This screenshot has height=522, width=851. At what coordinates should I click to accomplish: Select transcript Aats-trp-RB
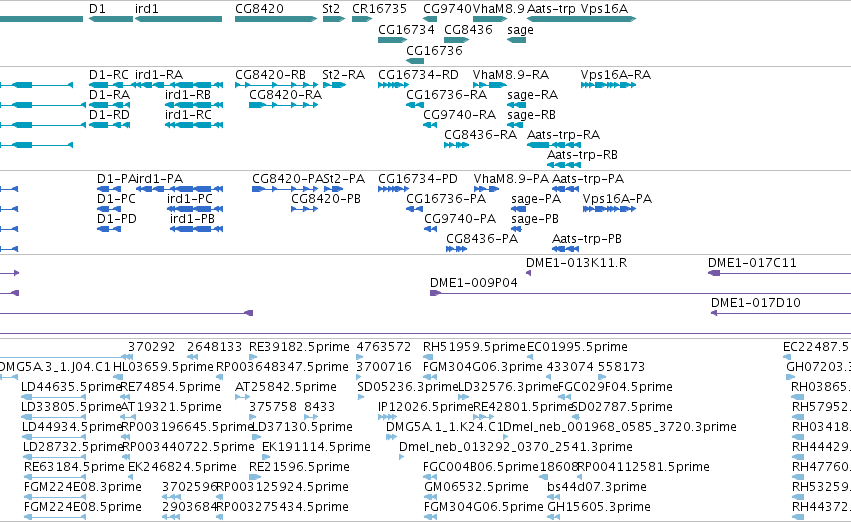click(x=582, y=155)
